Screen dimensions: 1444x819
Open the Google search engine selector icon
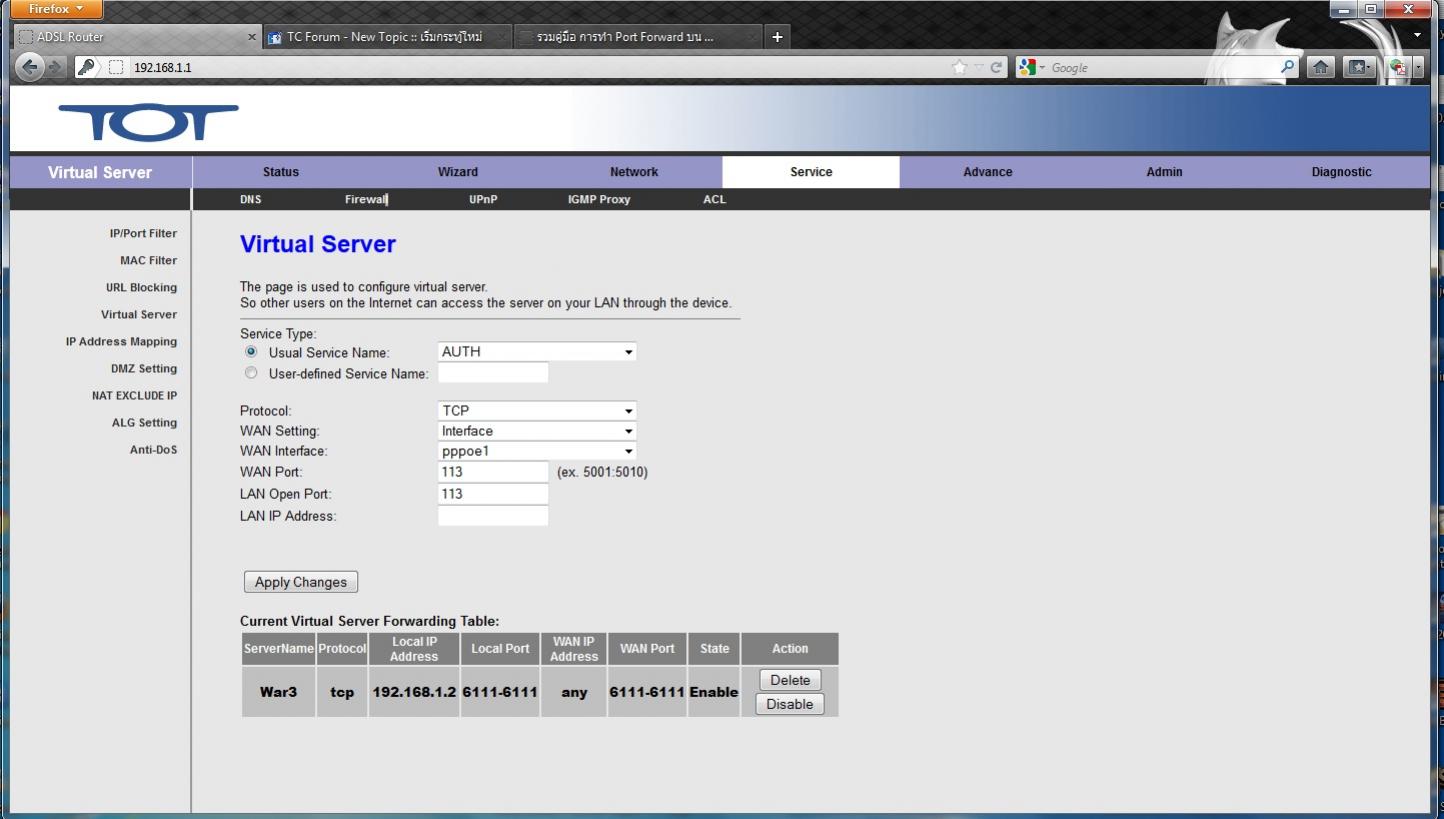pyautogui.click(x=1027, y=67)
